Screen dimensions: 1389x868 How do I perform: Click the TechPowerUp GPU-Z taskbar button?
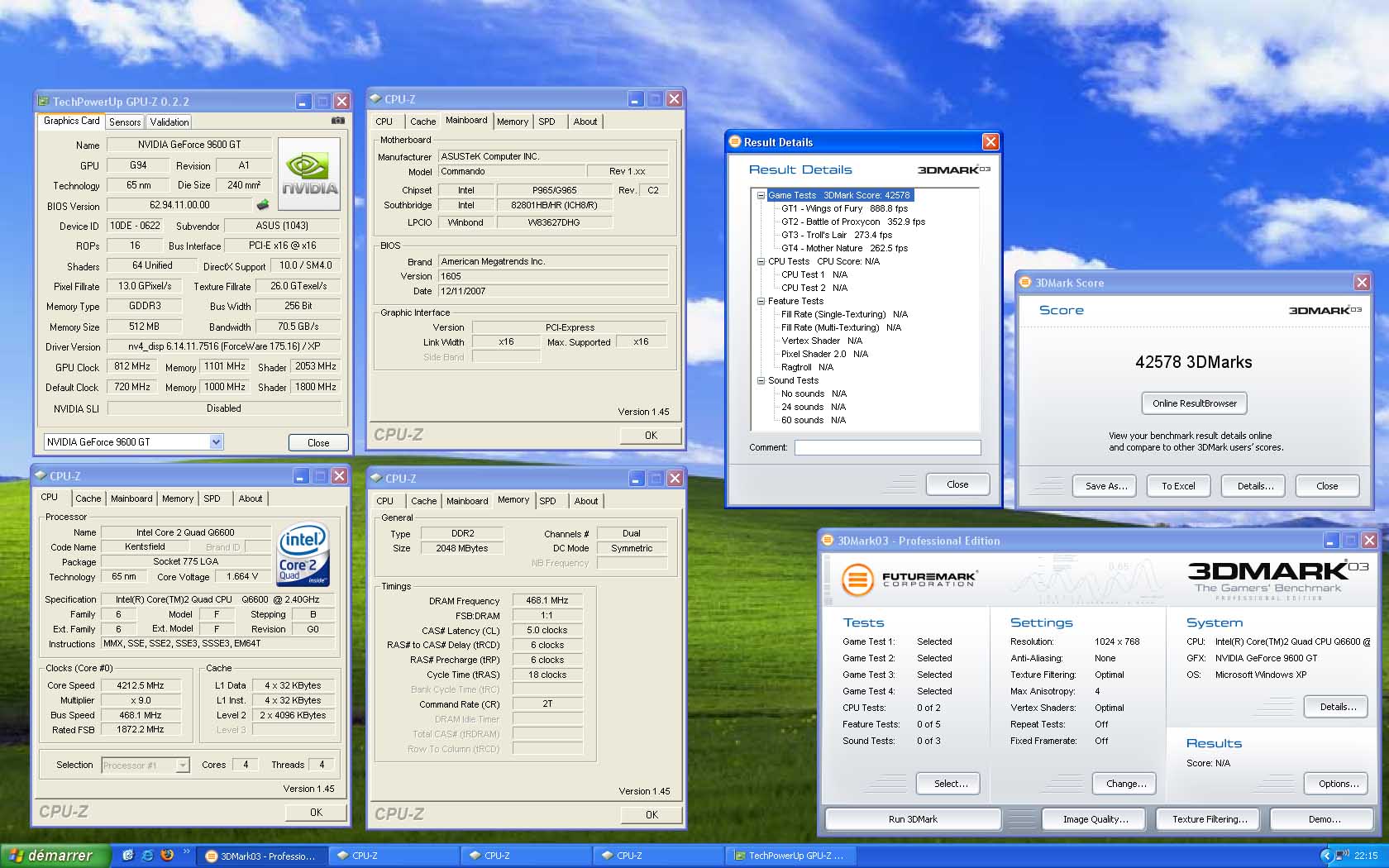pyautogui.click(x=790, y=856)
